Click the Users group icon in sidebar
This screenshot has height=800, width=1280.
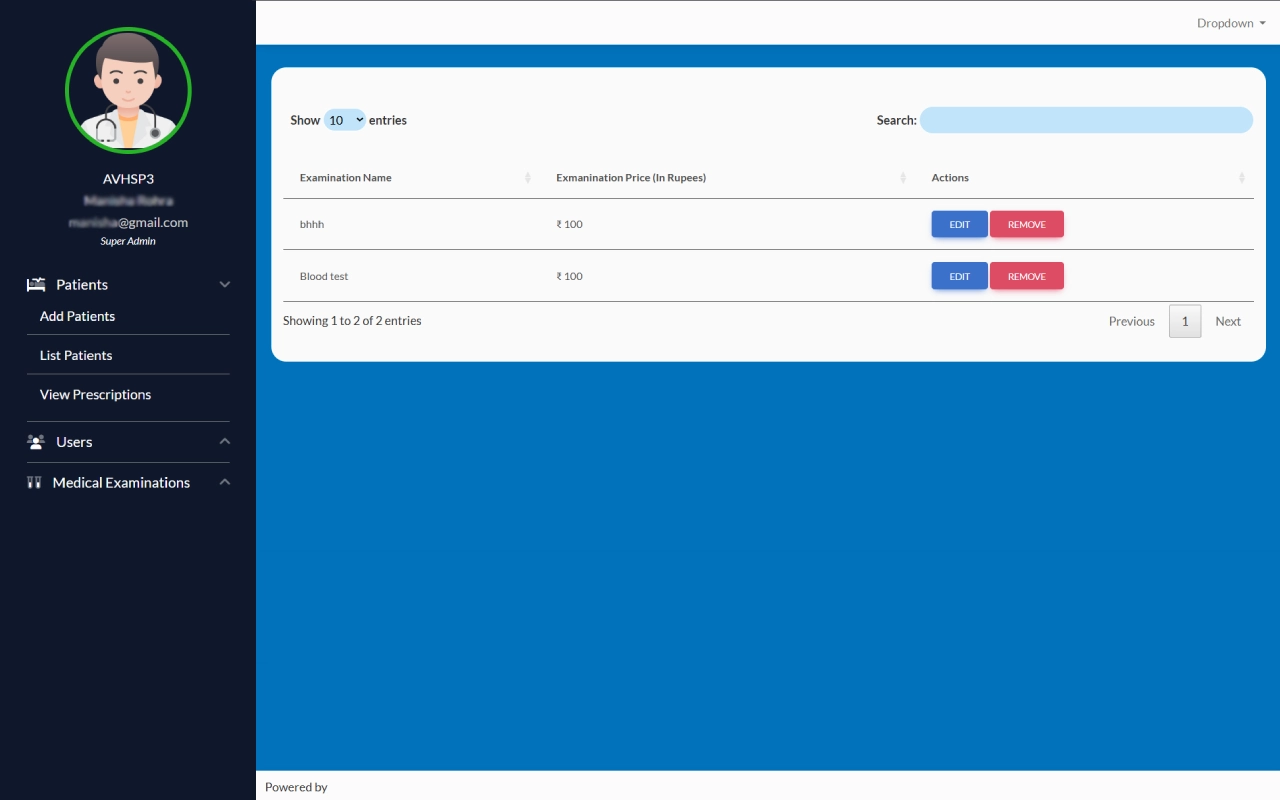[x=36, y=442]
